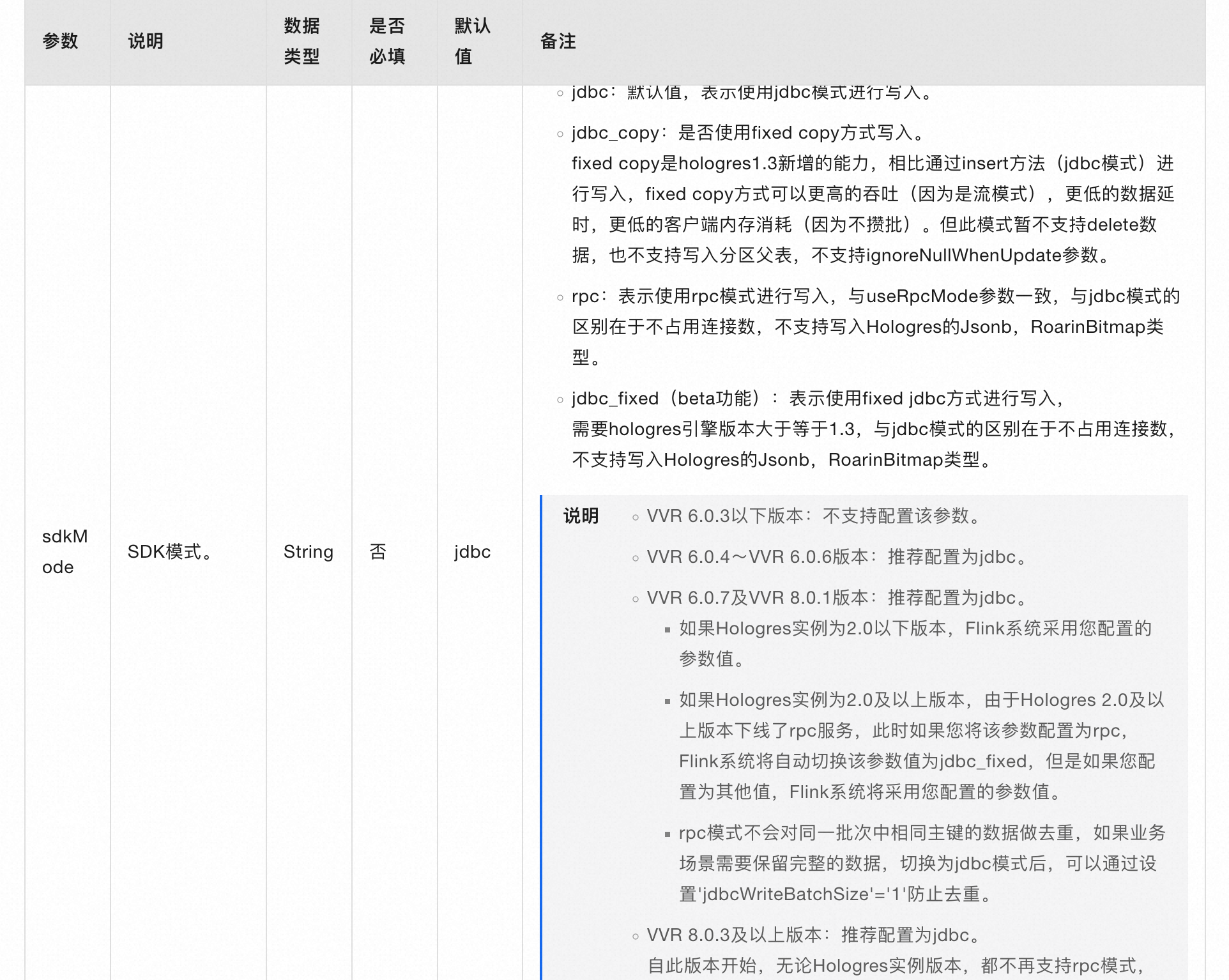The image size is (1229, 980).
Task: Click the 默认值 column header
Action: [x=472, y=42]
